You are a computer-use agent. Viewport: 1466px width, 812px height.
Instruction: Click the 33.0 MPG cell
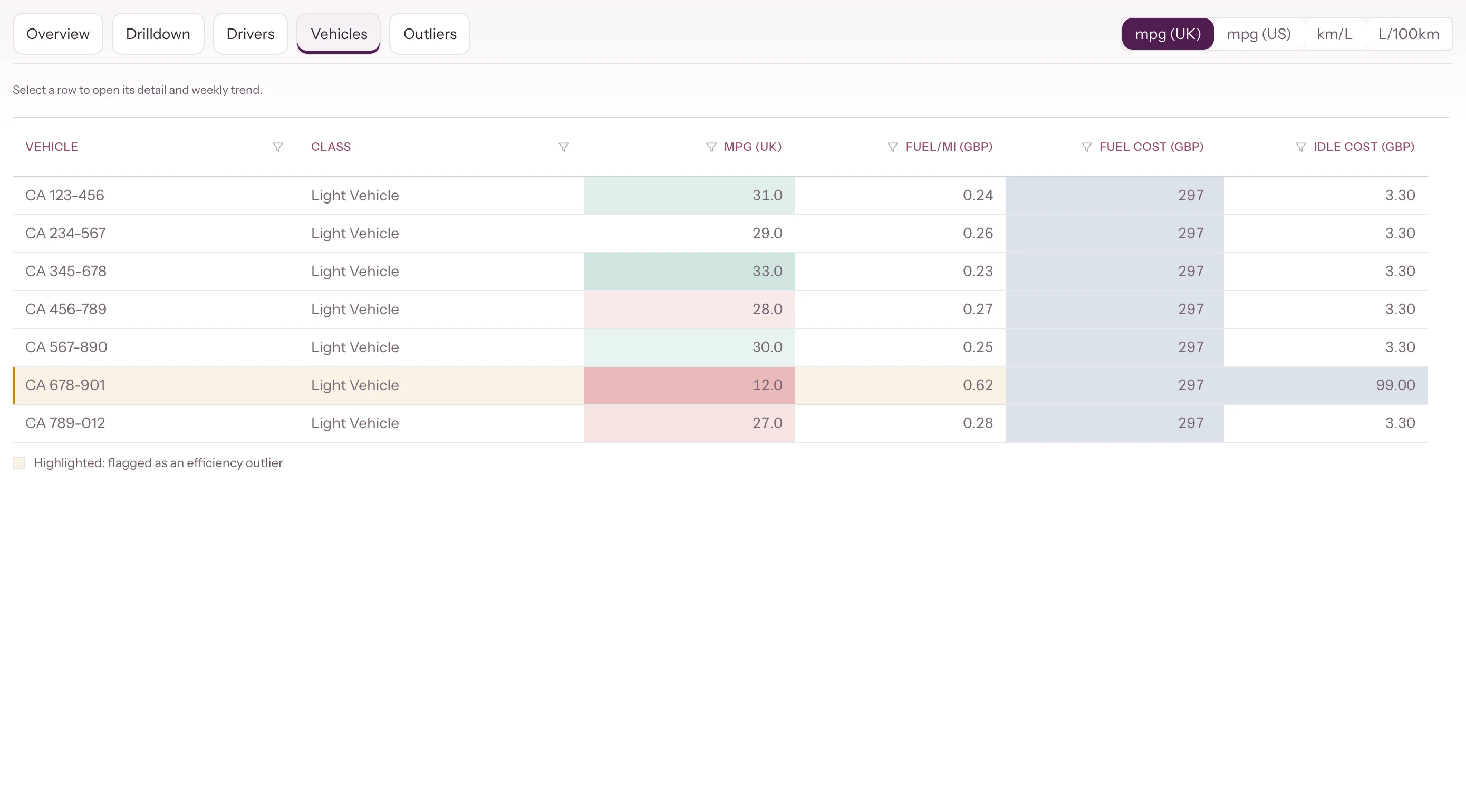[x=689, y=272]
